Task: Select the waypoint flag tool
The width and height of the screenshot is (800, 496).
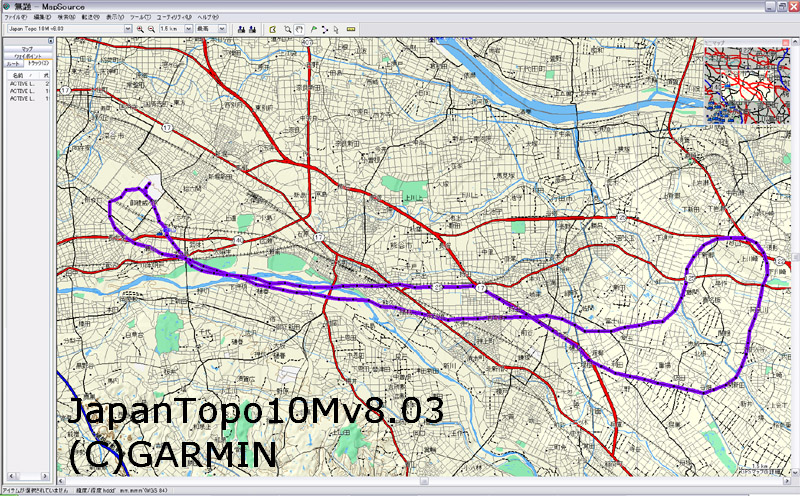Action: click(x=314, y=29)
